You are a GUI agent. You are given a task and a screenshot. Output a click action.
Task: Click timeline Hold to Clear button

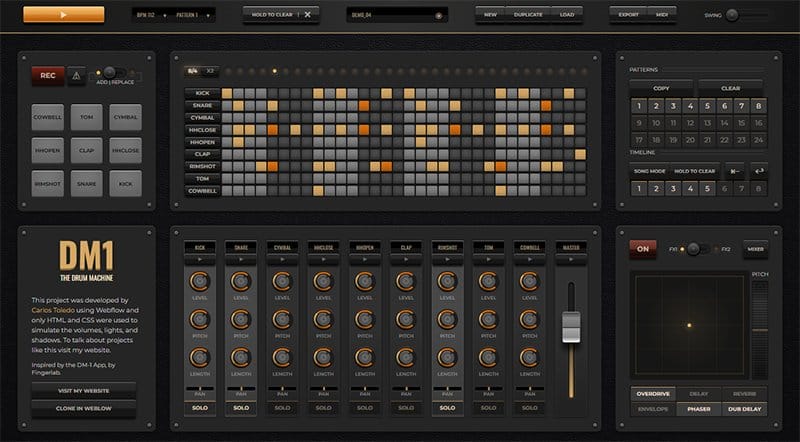click(x=694, y=171)
